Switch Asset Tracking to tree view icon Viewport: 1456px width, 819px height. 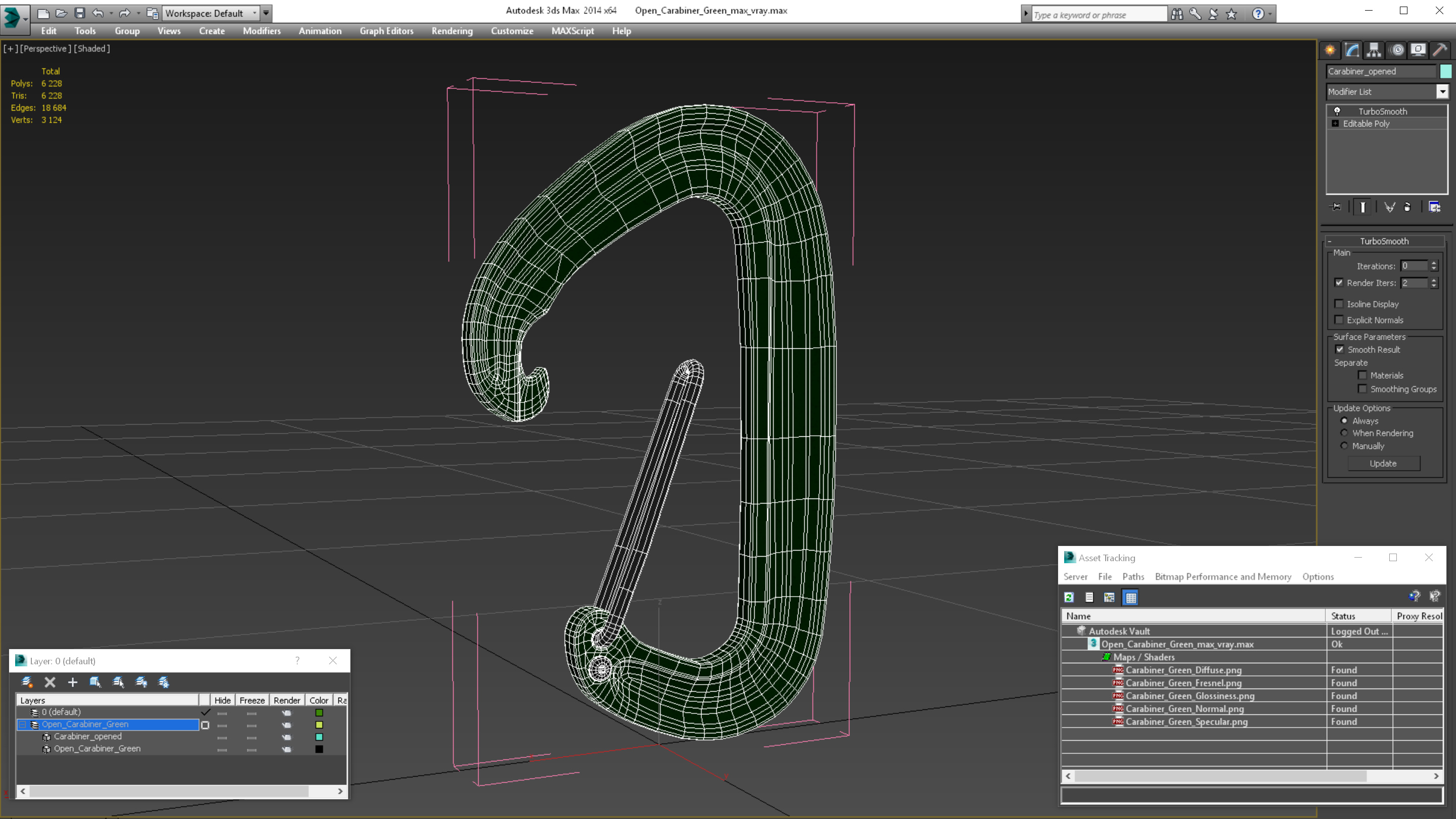click(1110, 598)
